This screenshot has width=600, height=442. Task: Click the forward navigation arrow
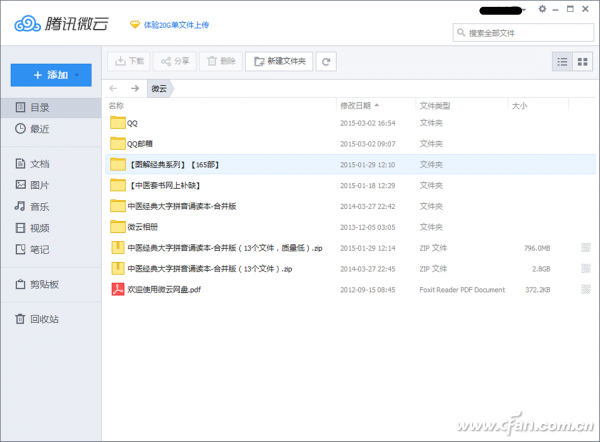[x=135, y=88]
